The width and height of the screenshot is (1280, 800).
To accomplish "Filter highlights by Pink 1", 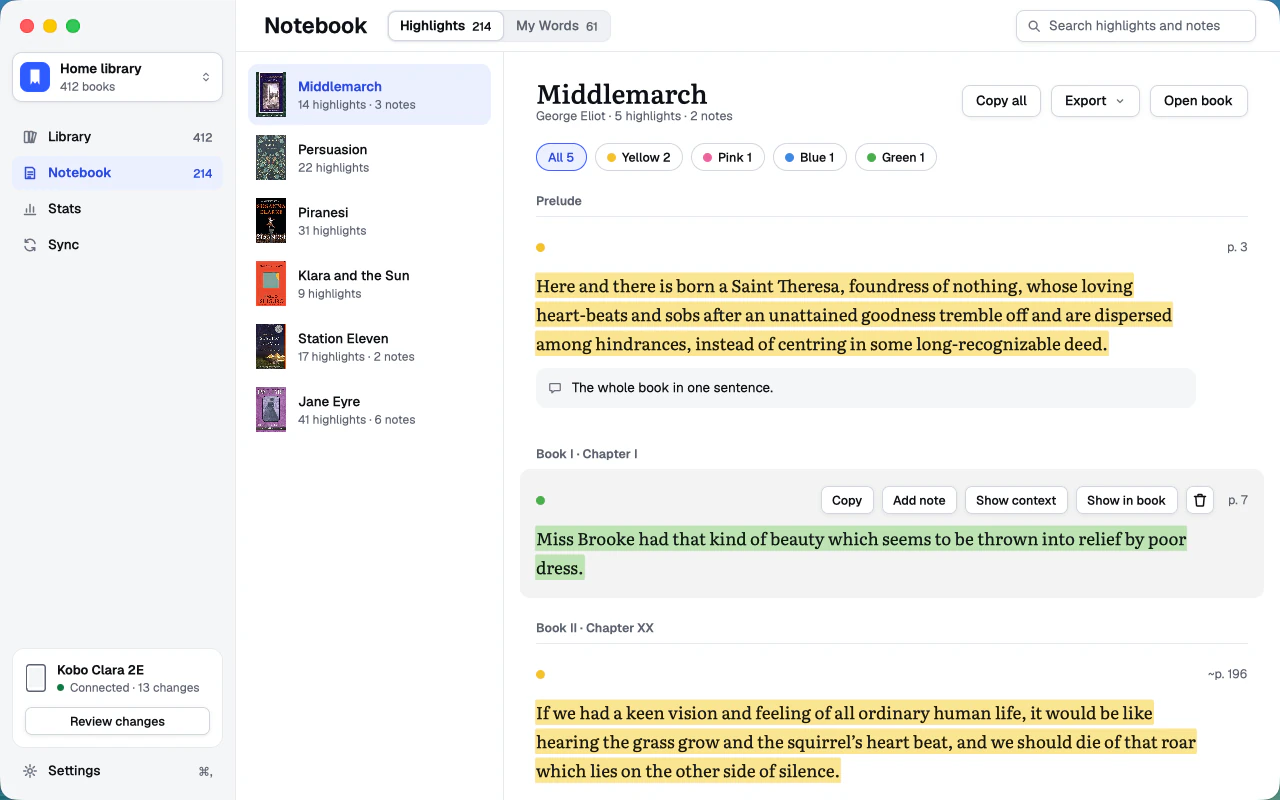I will pyautogui.click(x=728, y=157).
